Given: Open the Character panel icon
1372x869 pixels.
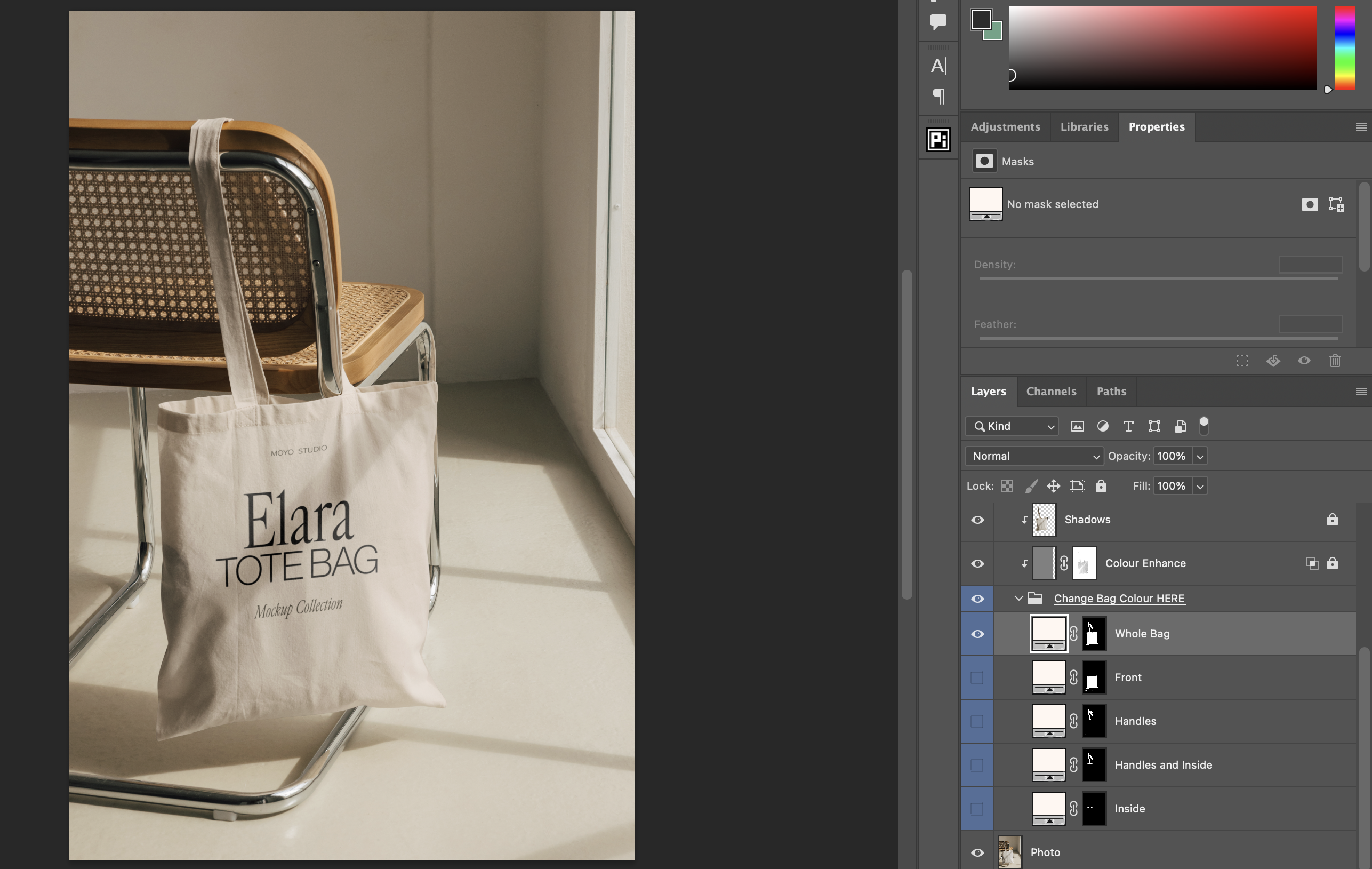Looking at the screenshot, I should [x=938, y=66].
